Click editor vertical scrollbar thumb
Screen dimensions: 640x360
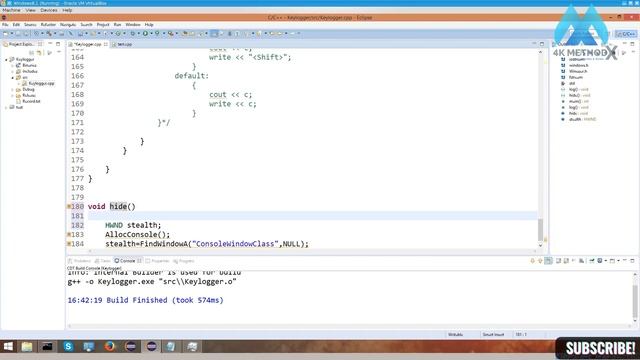click(540, 229)
